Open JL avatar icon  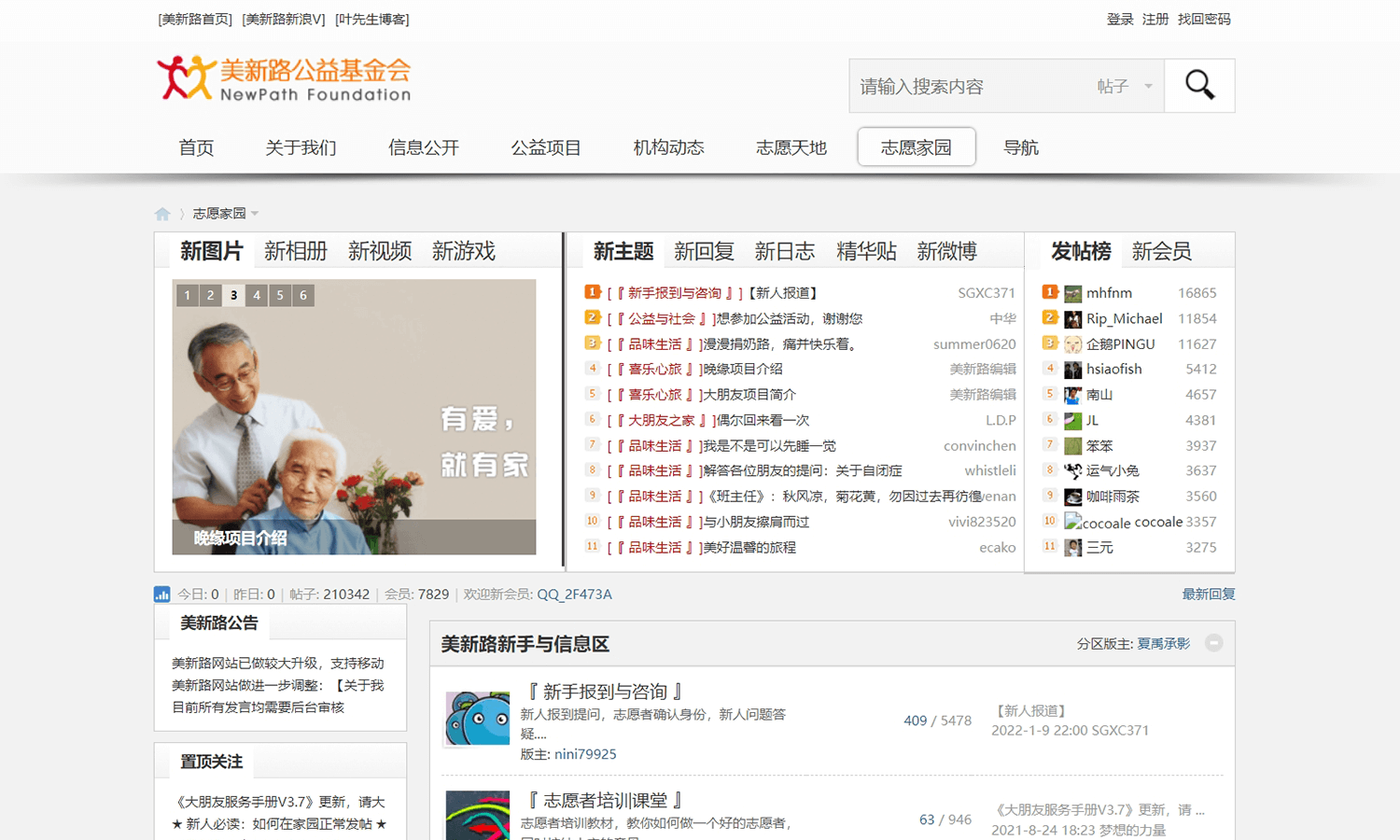[x=1073, y=421]
